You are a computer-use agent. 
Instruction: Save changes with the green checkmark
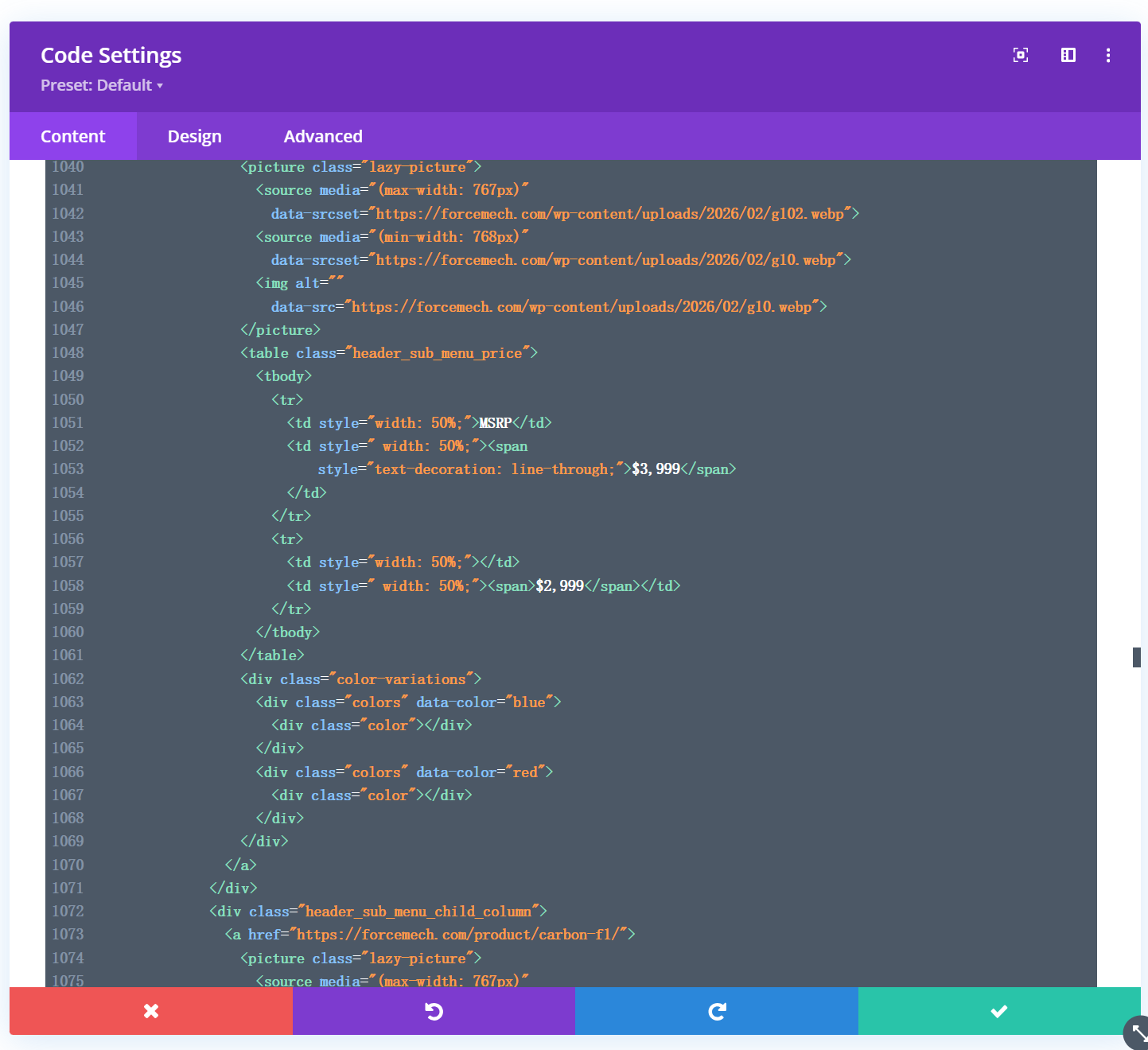998,1011
